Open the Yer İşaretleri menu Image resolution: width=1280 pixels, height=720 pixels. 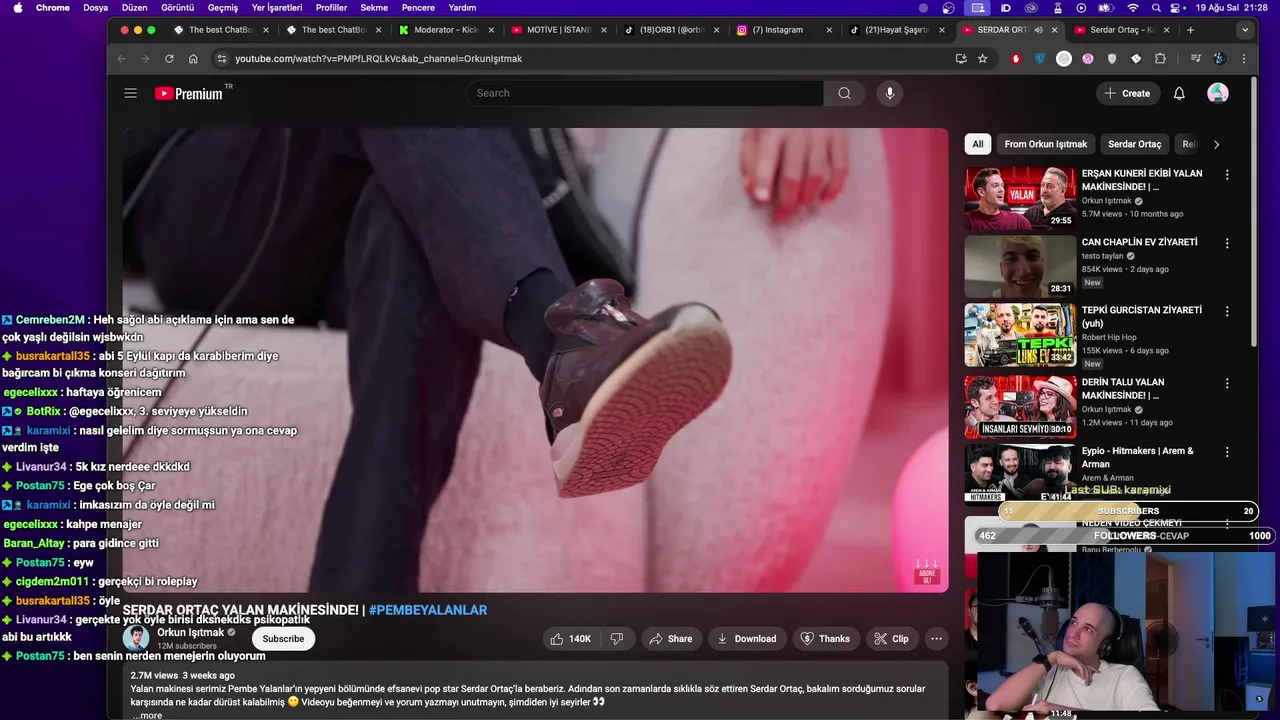pos(277,8)
